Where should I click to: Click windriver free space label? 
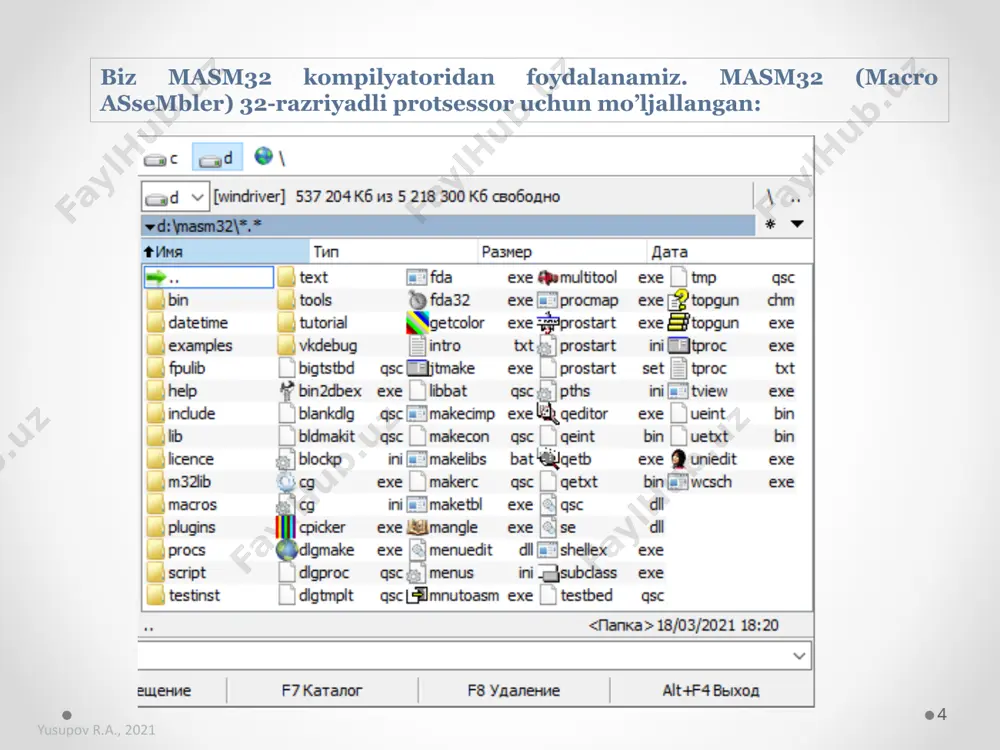tap(386, 196)
